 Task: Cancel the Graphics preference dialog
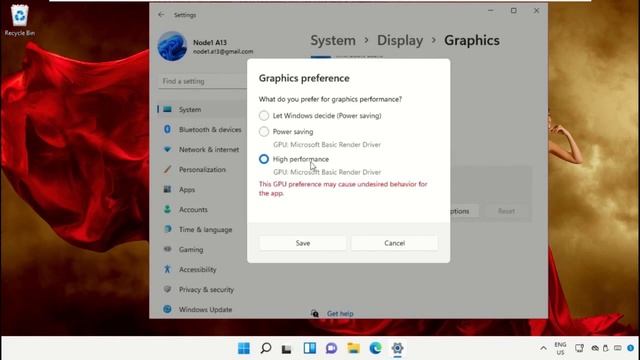(x=394, y=243)
